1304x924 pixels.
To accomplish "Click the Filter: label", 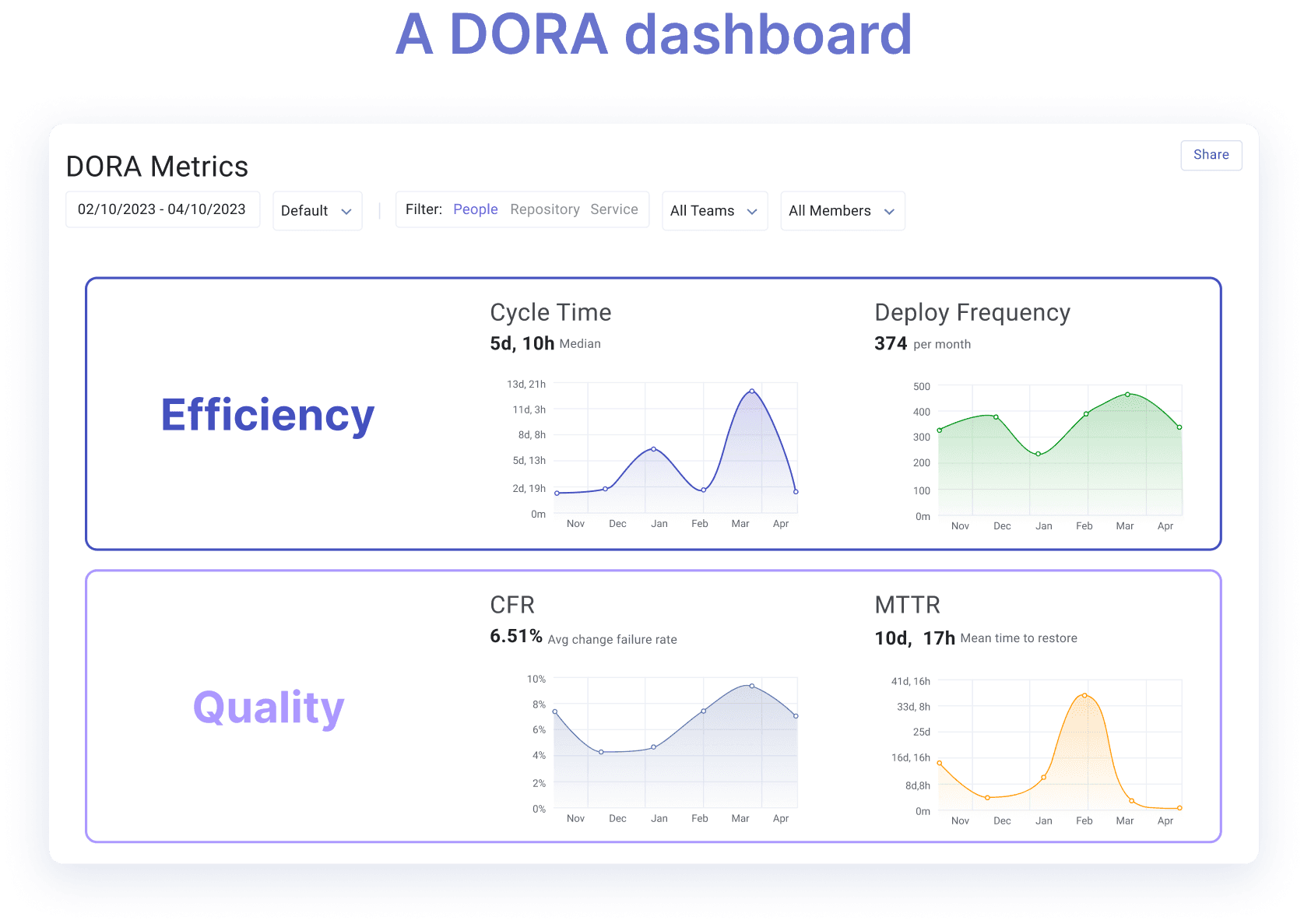I will (x=424, y=209).
